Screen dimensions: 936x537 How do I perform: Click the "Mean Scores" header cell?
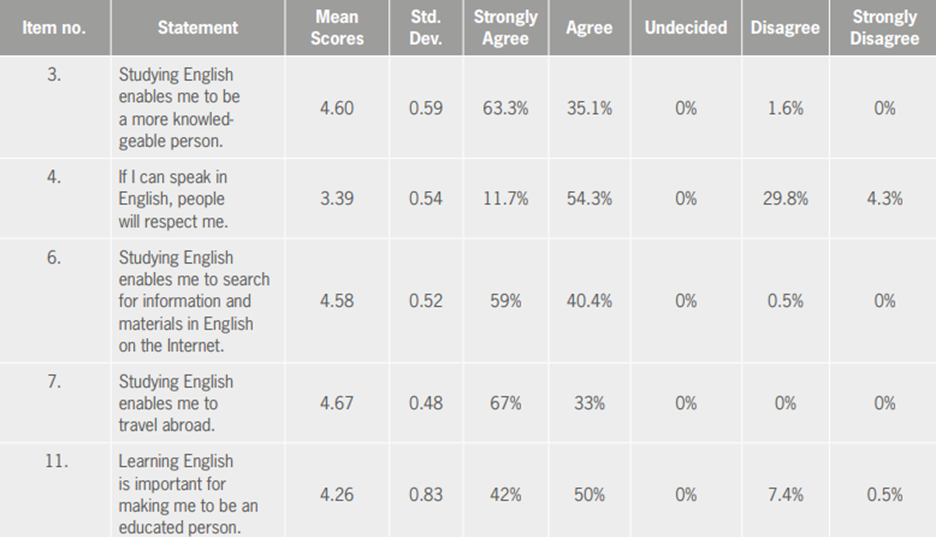336,28
